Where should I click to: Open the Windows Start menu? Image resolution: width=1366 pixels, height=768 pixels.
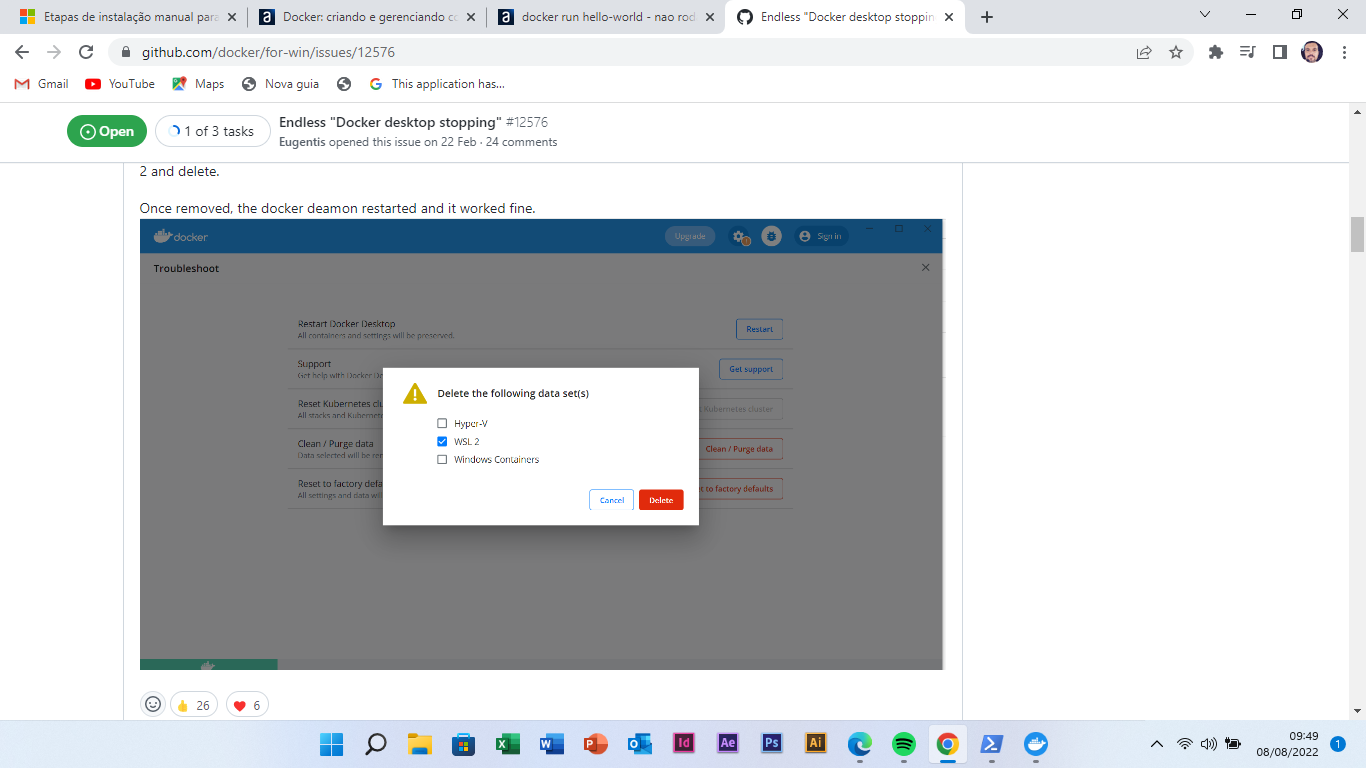331,744
